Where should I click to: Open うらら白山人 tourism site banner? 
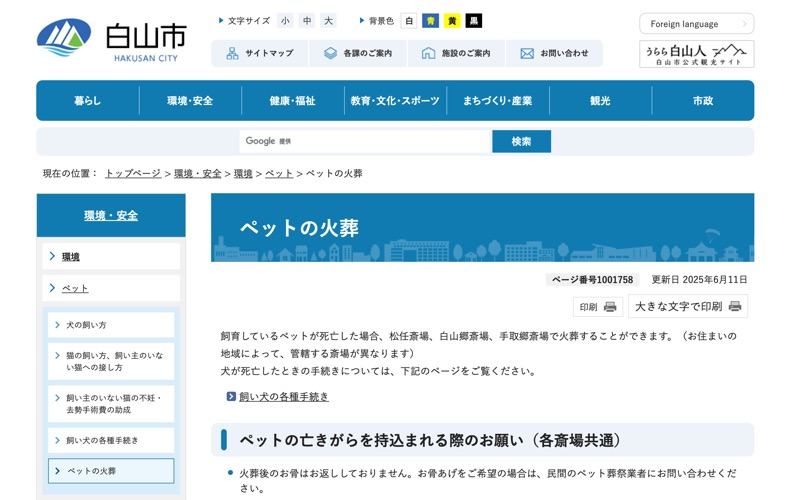coord(696,54)
